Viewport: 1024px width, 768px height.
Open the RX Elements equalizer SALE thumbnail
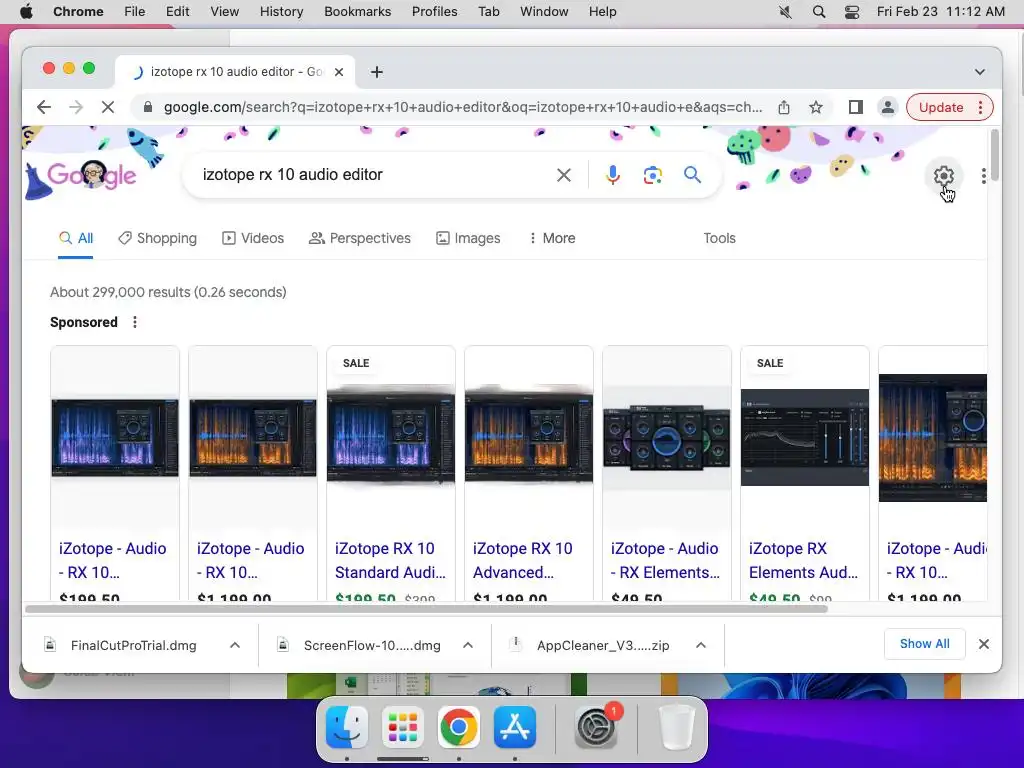[805, 438]
